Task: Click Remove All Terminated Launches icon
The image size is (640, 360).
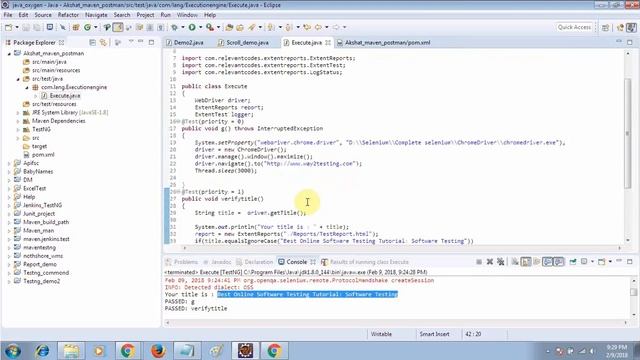Action: point(500,262)
